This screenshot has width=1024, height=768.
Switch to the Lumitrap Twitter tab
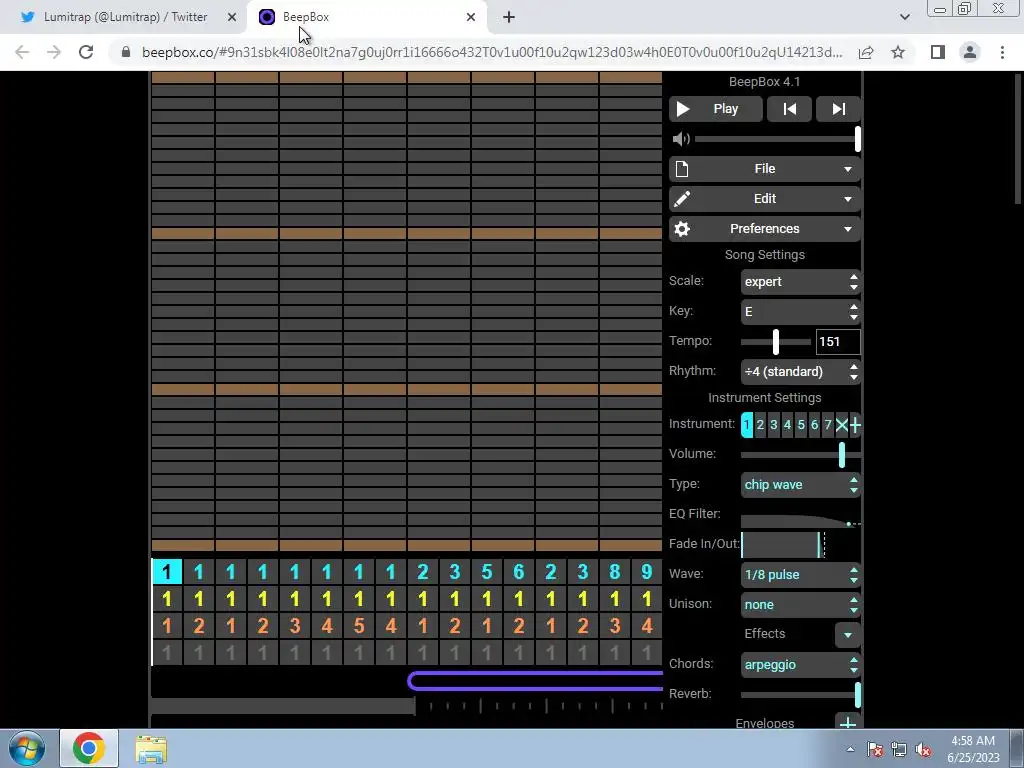coord(125,17)
